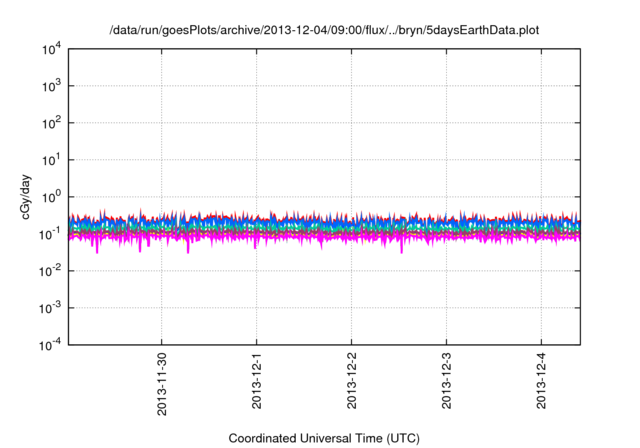Click the 10^2 y-axis tick label

[51, 123]
